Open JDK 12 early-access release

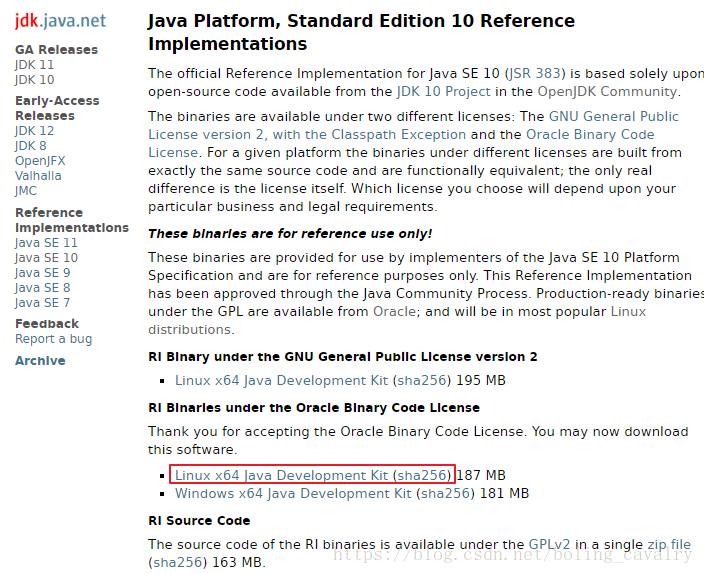[x=34, y=131]
